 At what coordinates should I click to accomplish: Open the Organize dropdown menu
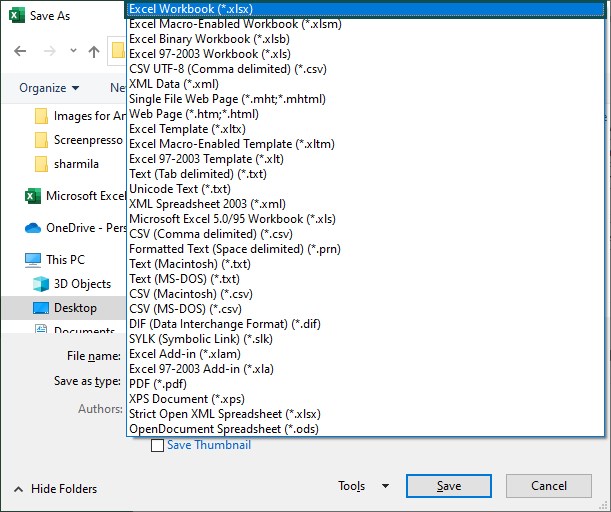click(49, 88)
